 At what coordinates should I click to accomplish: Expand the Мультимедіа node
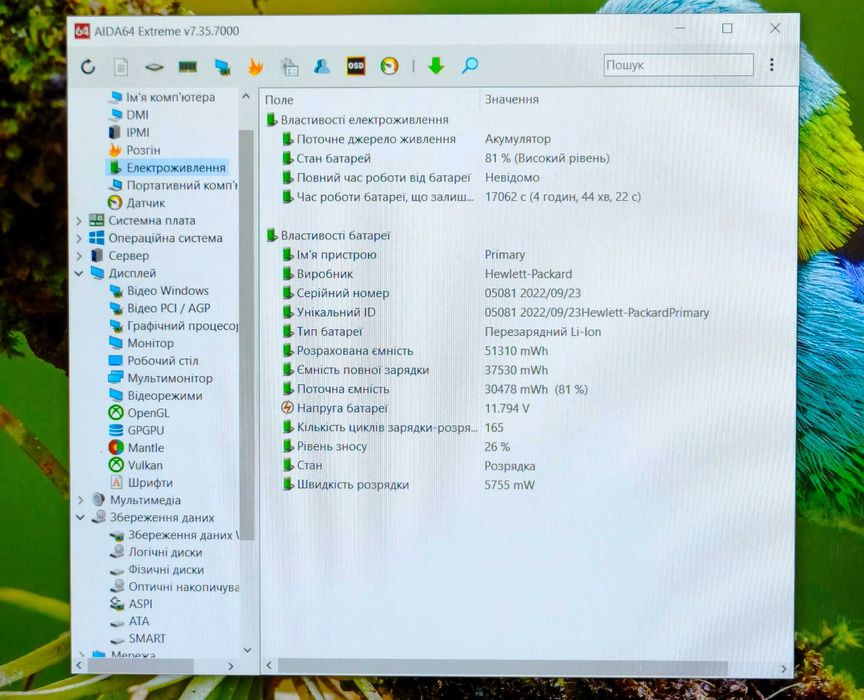click(x=80, y=500)
